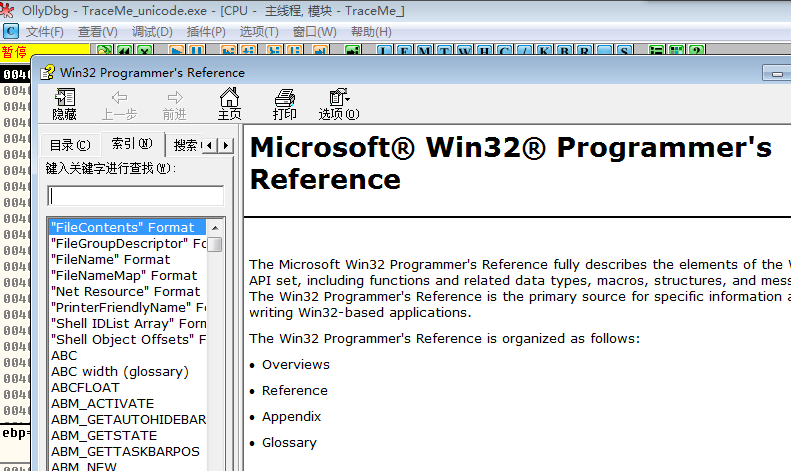Open CPU window with C toolbar button
Screen dimensions: 791x471
(x=504, y=50)
